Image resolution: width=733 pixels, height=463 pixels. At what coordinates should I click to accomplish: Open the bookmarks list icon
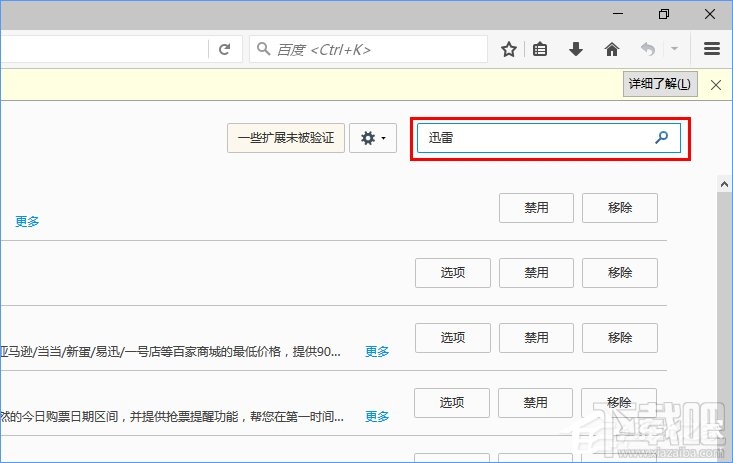540,49
